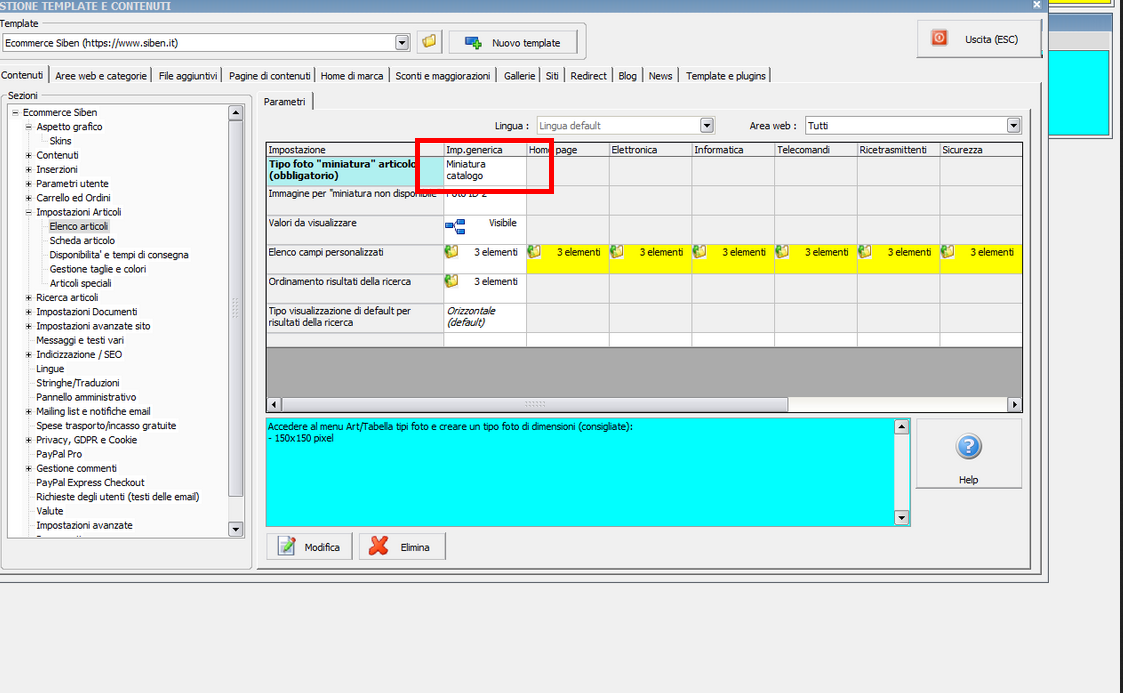Switch to Aree web e categorie tab

click(100, 76)
